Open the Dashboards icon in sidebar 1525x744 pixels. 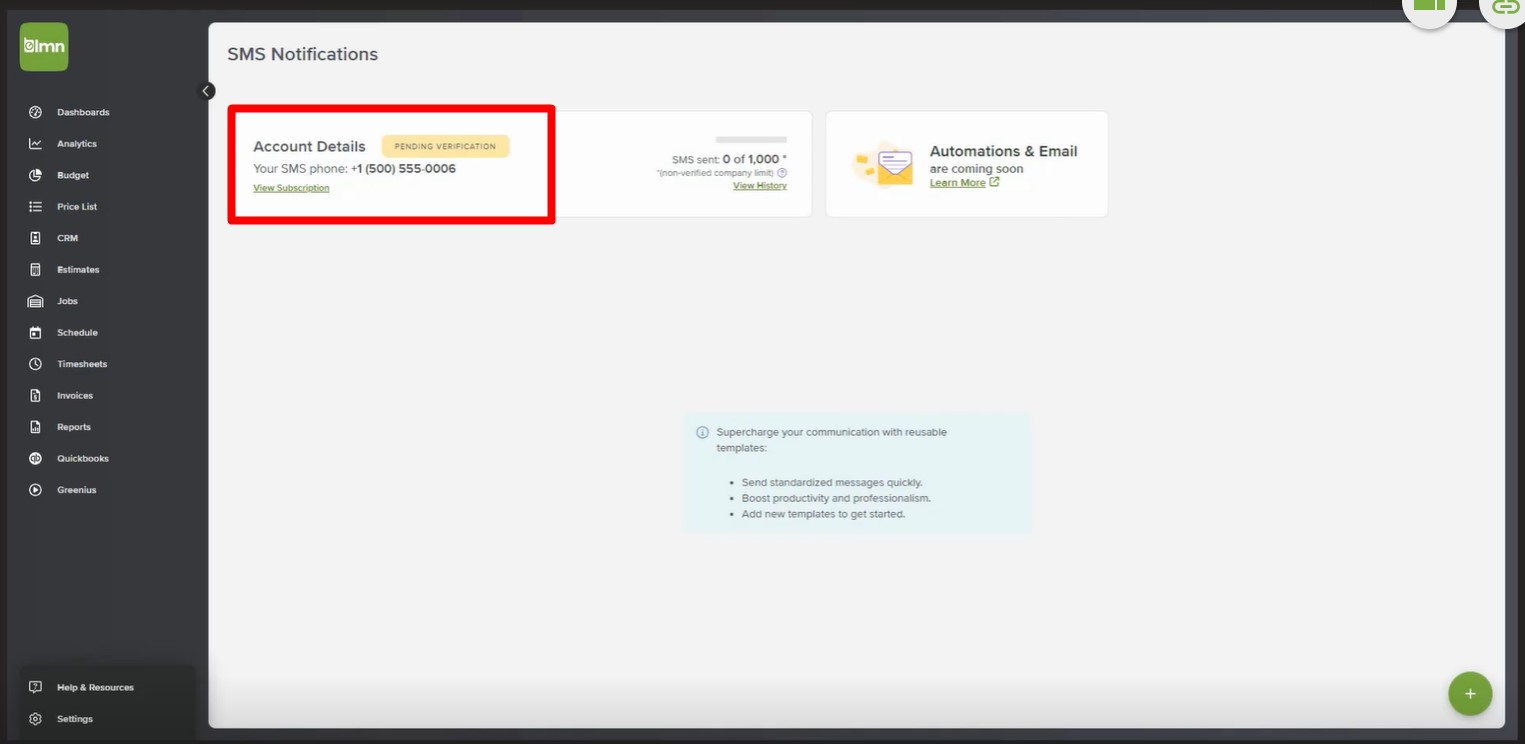35,112
